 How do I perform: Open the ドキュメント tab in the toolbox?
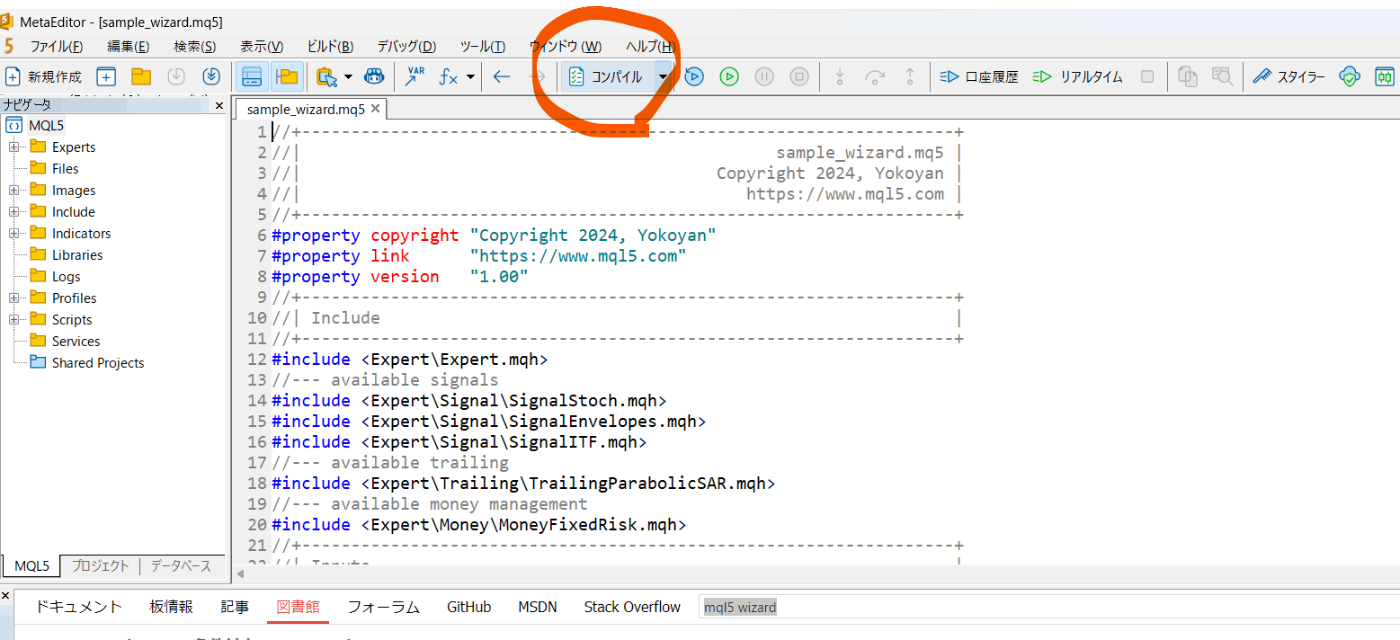click(x=79, y=607)
